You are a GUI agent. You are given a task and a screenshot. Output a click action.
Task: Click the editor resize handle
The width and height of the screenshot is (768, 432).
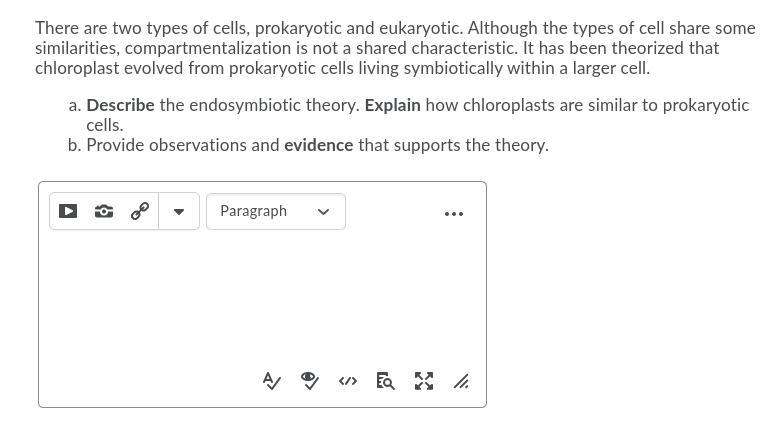pyautogui.click(x=461, y=382)
